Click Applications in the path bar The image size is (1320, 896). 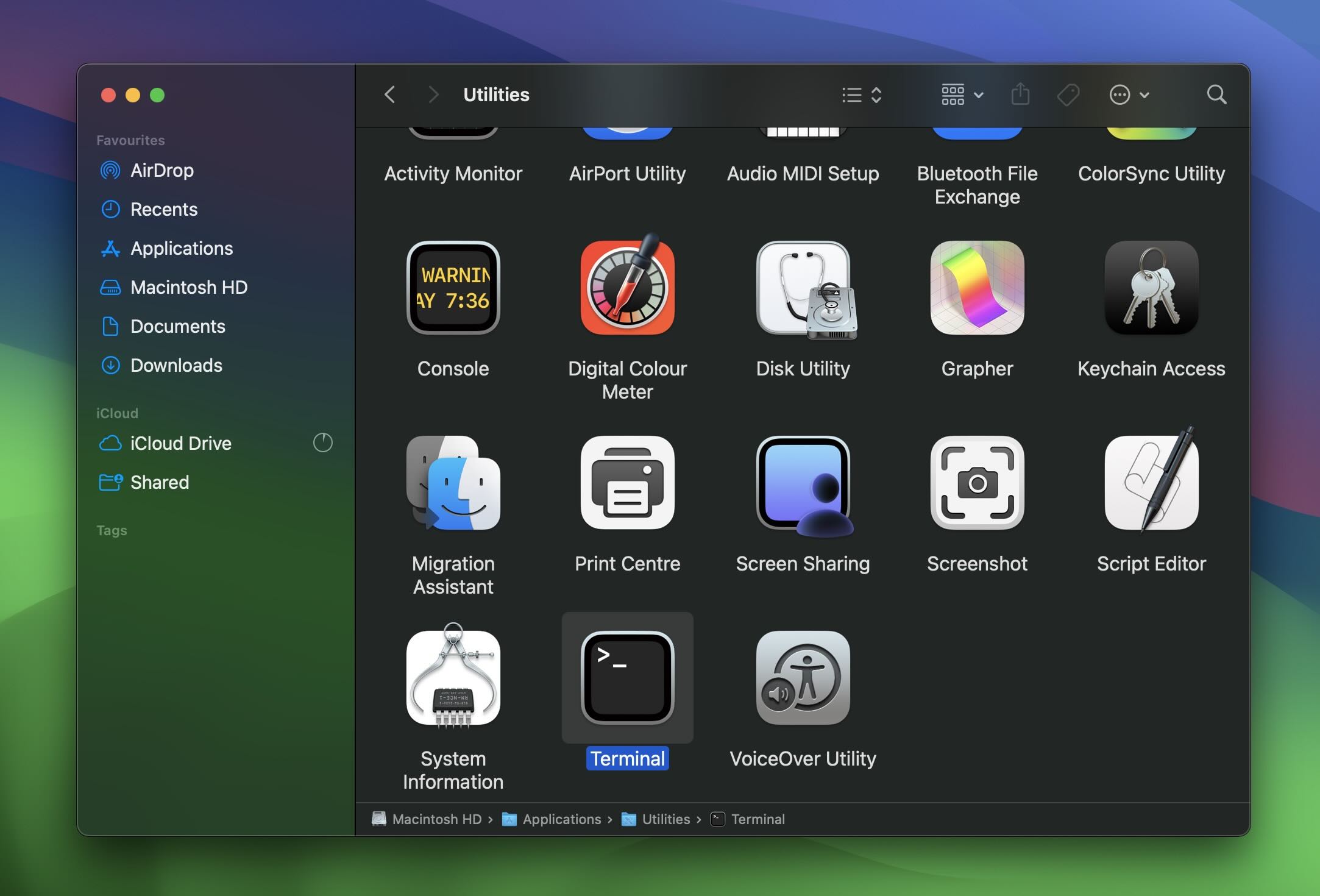click(x=552, y=819)
